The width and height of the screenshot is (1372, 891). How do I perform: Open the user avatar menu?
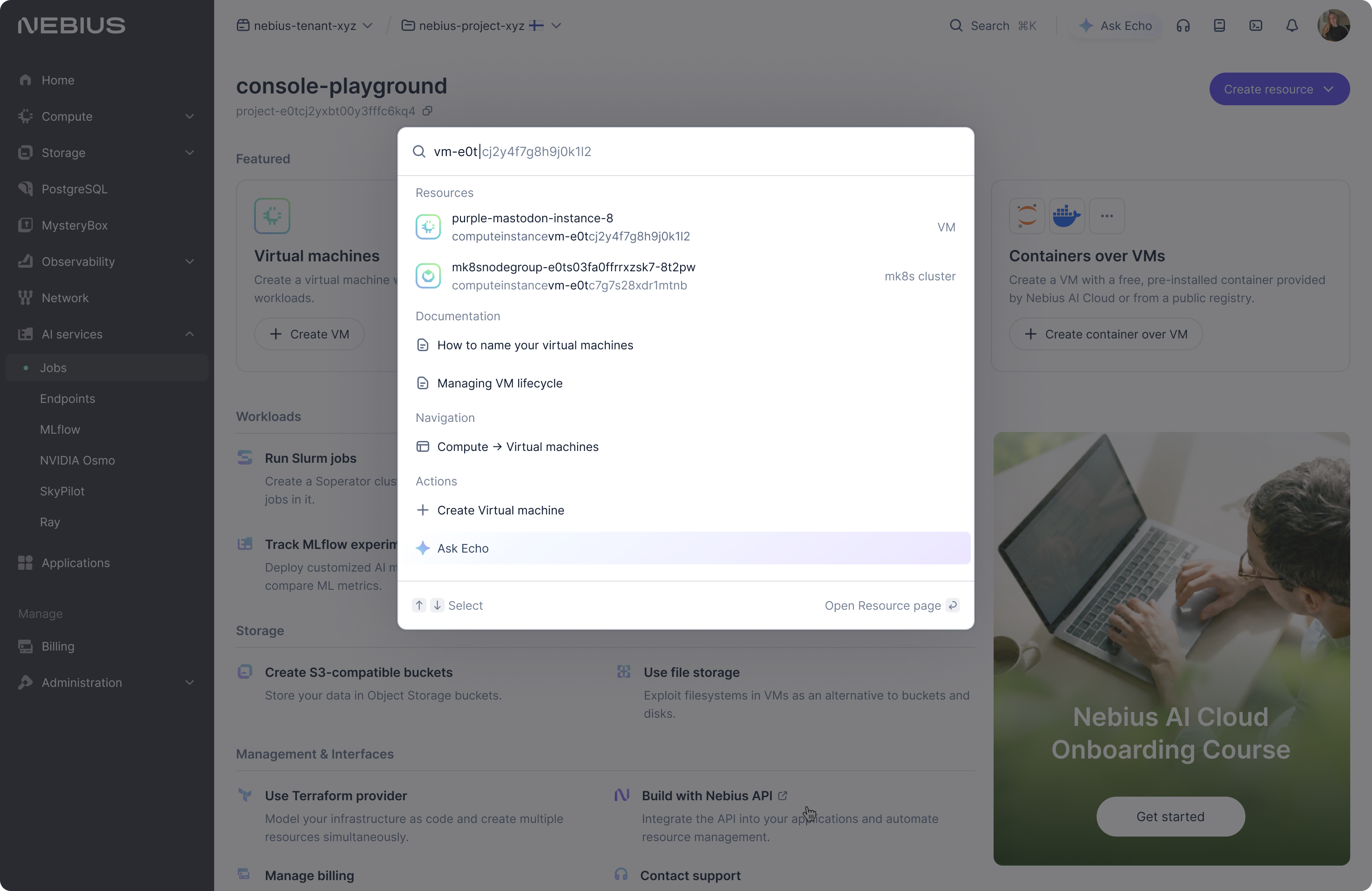(x=1333, y=25)
